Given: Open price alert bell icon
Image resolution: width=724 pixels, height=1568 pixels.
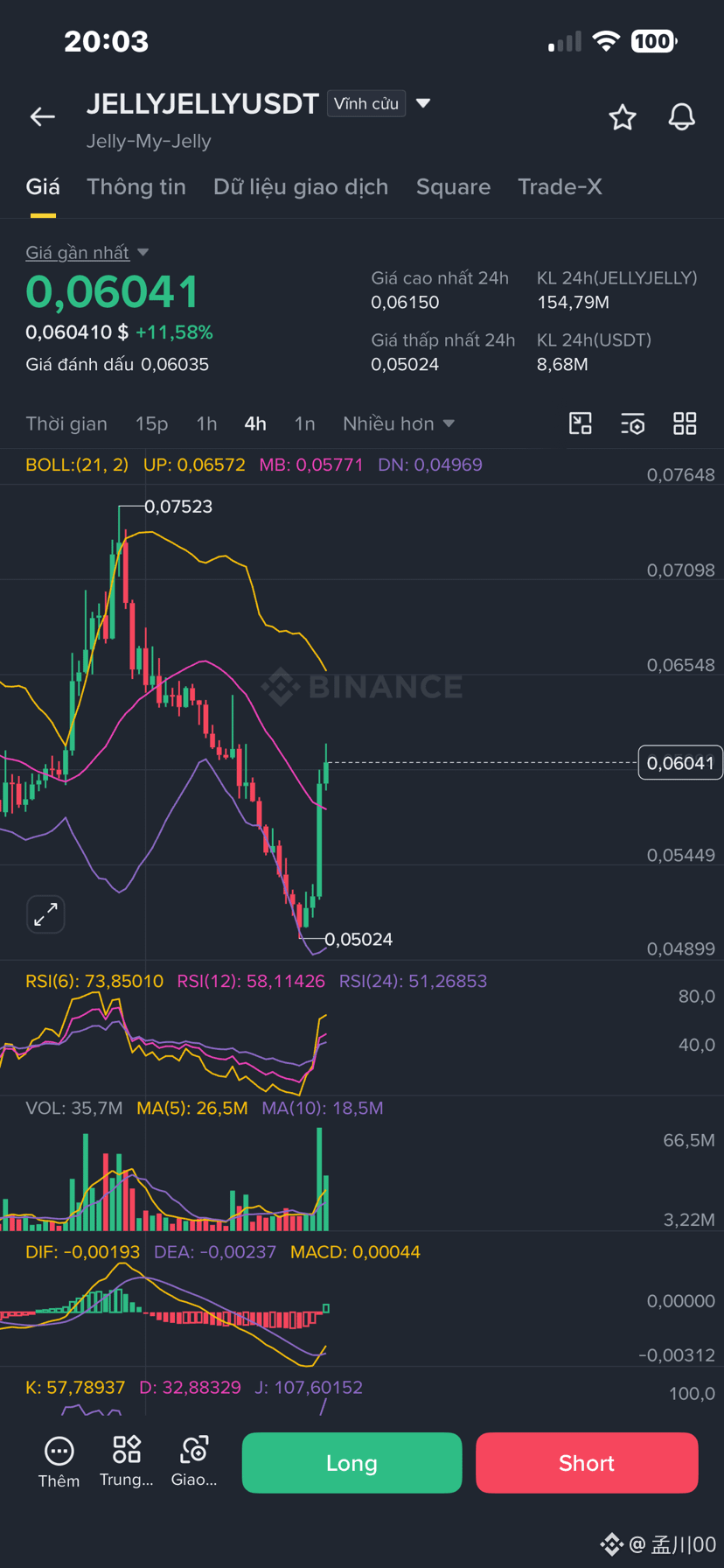Looking at the screenshot, I should coord(682,117).
